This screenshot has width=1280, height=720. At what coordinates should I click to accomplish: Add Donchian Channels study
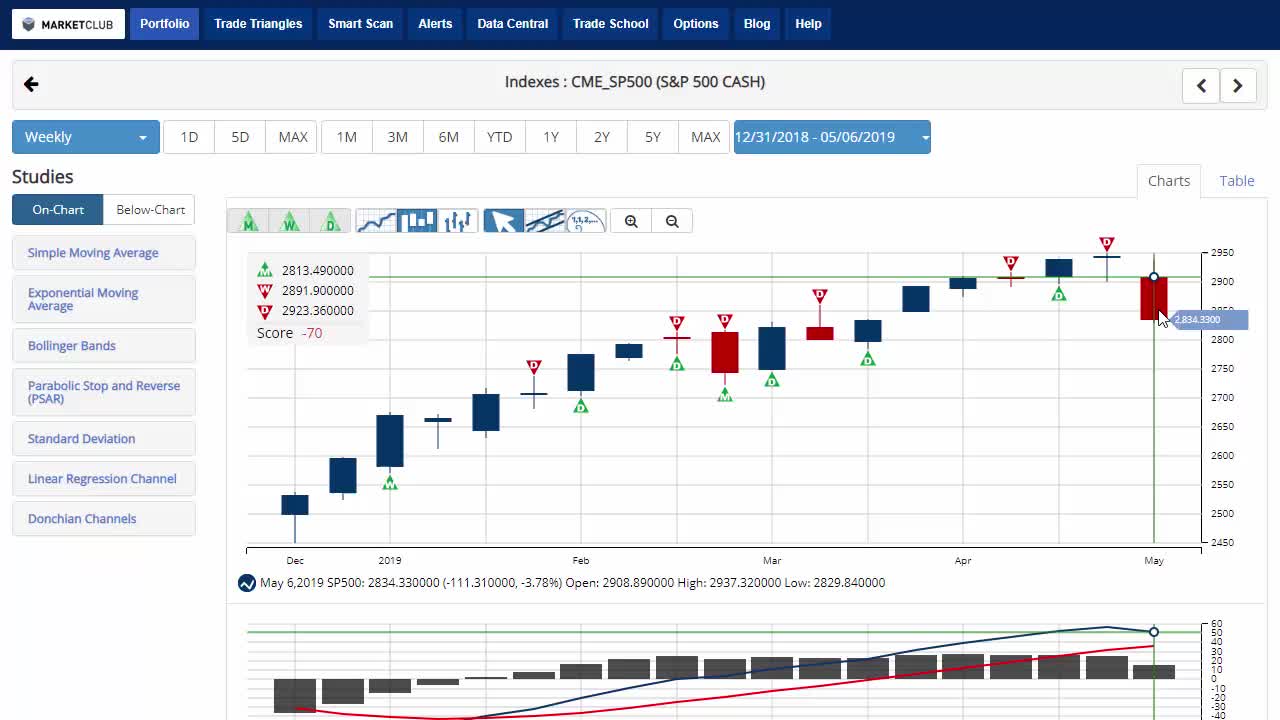[x=104, y=519]
